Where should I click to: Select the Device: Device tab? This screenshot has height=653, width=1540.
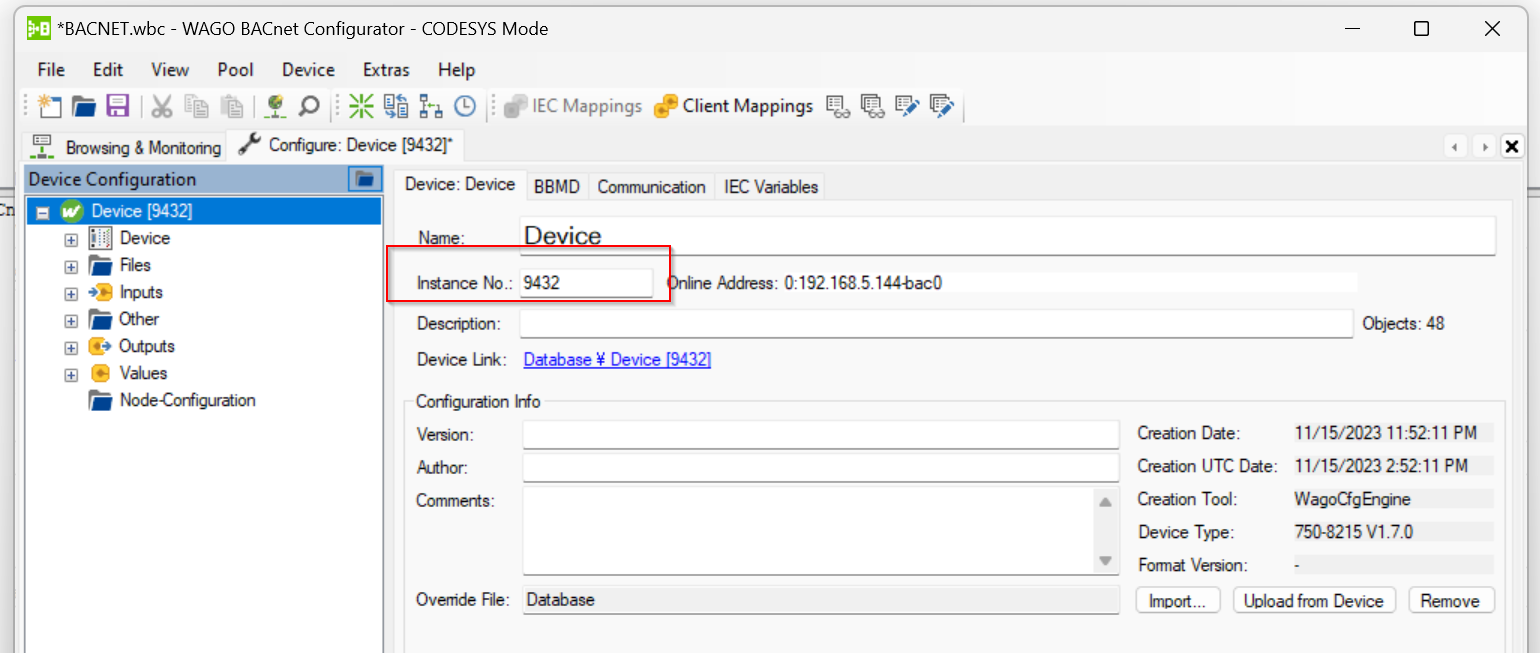point(459,185)
